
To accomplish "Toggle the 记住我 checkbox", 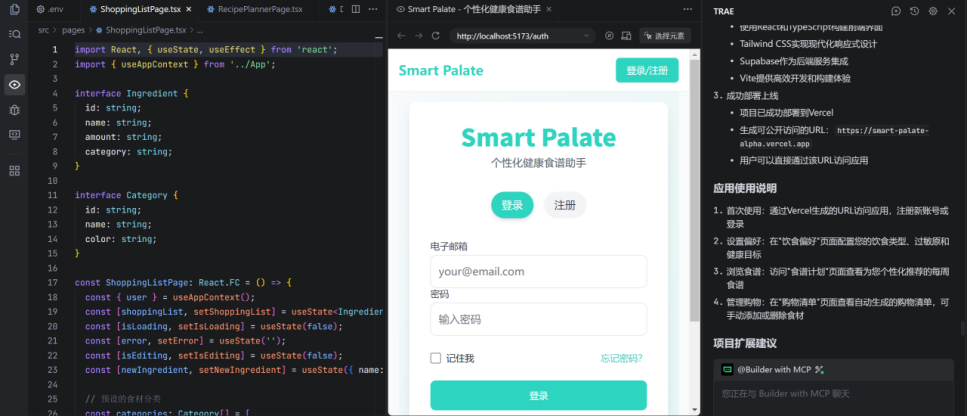I will point(435,359).
